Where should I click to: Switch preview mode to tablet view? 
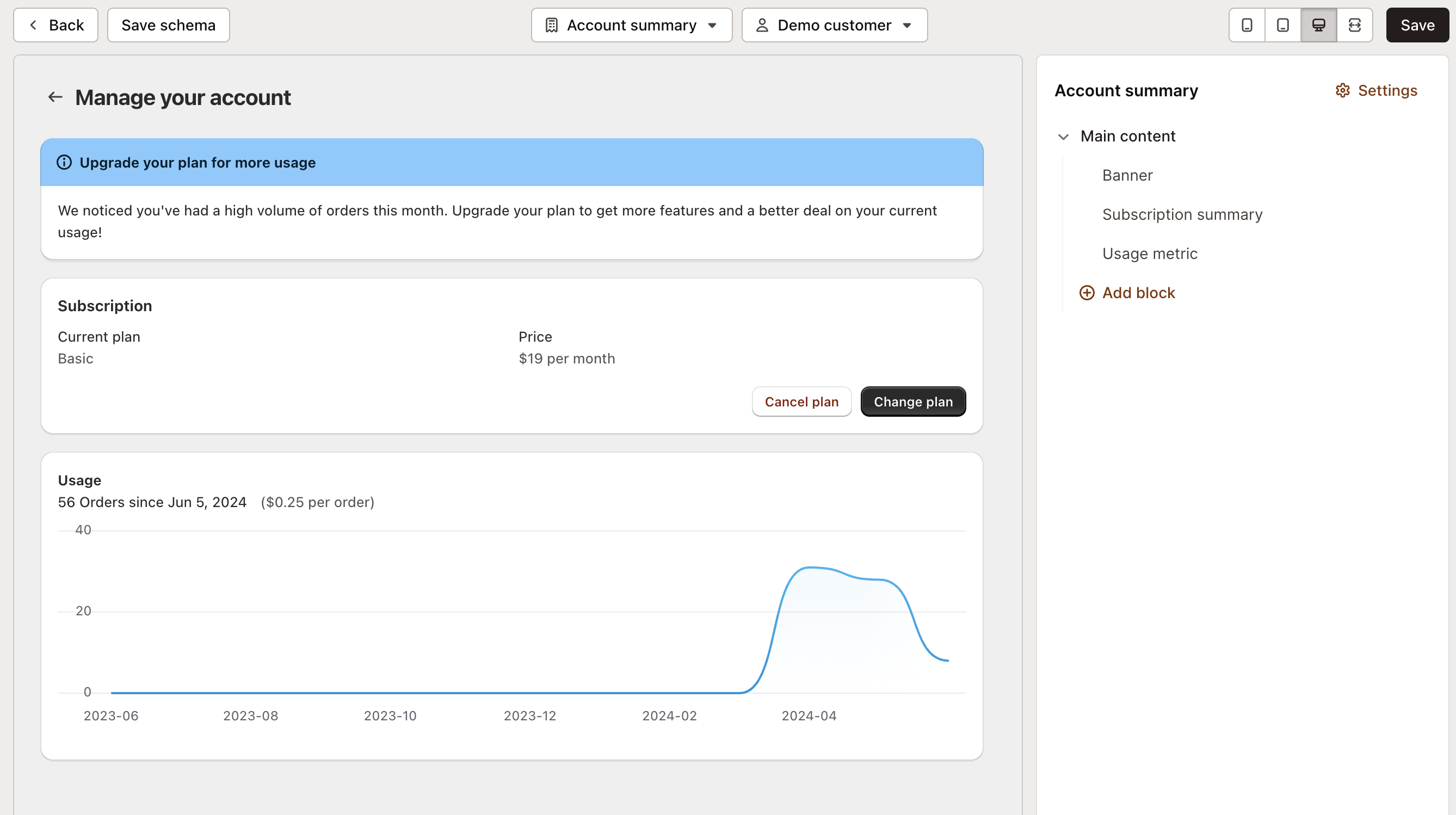point(1282,25)
